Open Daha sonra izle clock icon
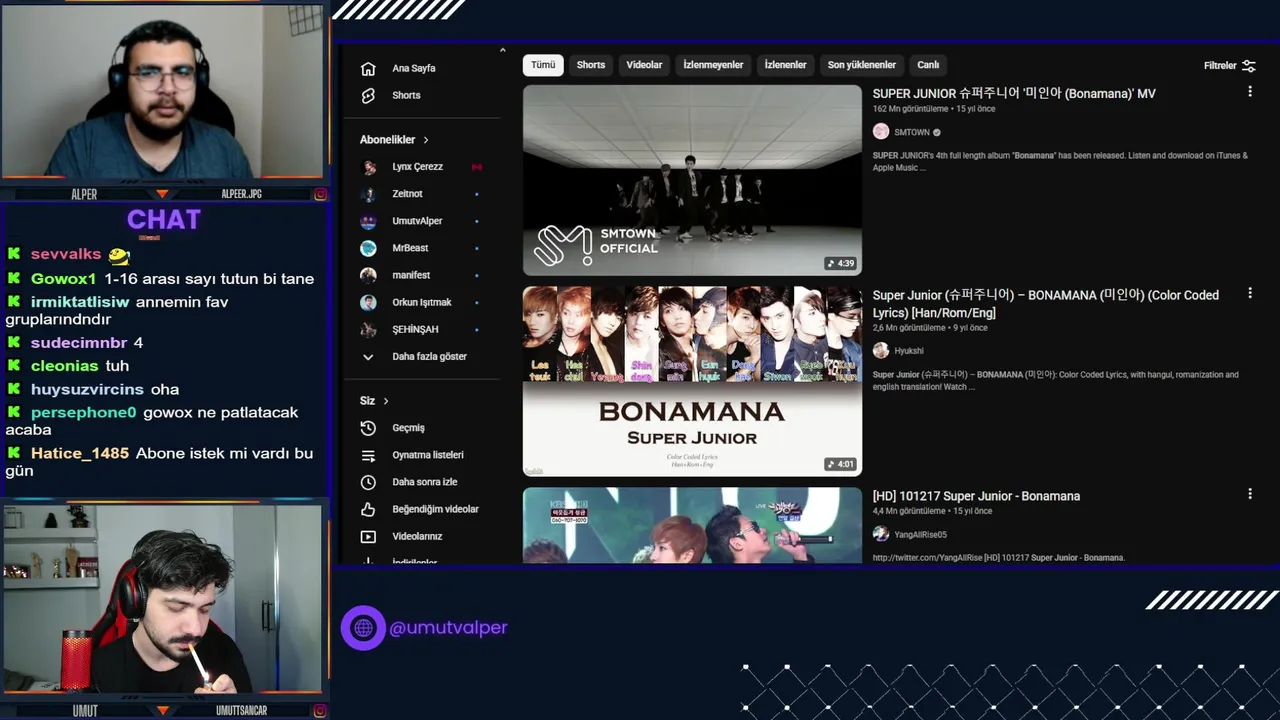 pos(368,482)
